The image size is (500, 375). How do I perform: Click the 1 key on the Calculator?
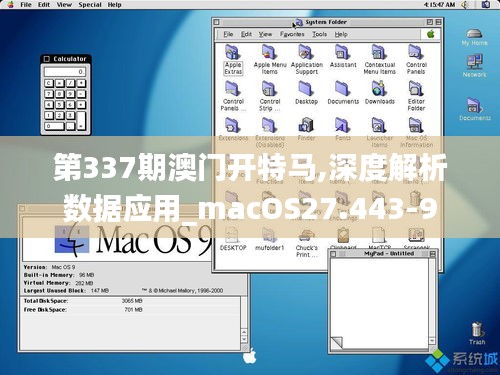click(49, 115)
